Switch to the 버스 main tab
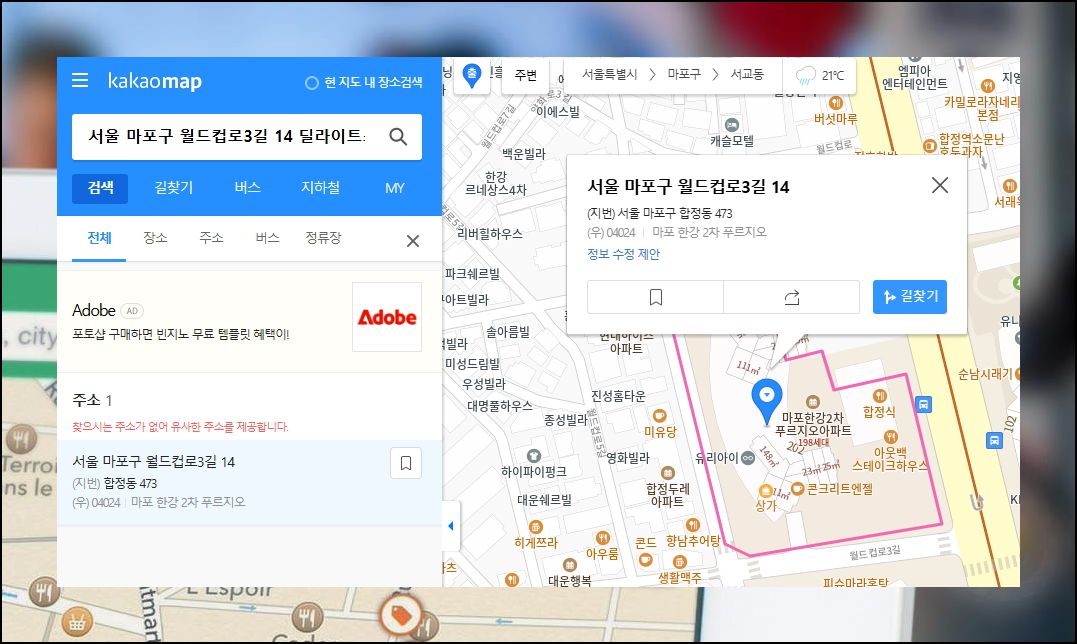Screen dimensions: 1077x644 coord(247,187)
